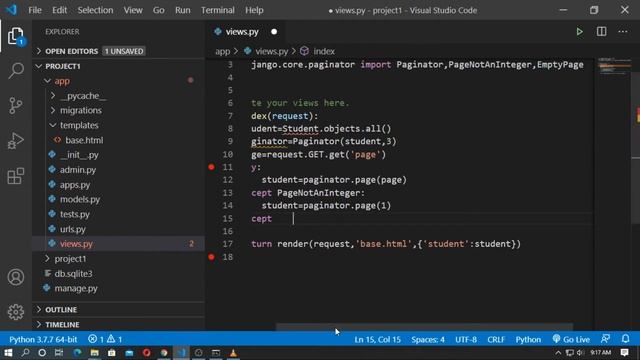Open Chrome on the taskbar
The width and height of the screenshot is (640, 360).
[x=164, y=353]
